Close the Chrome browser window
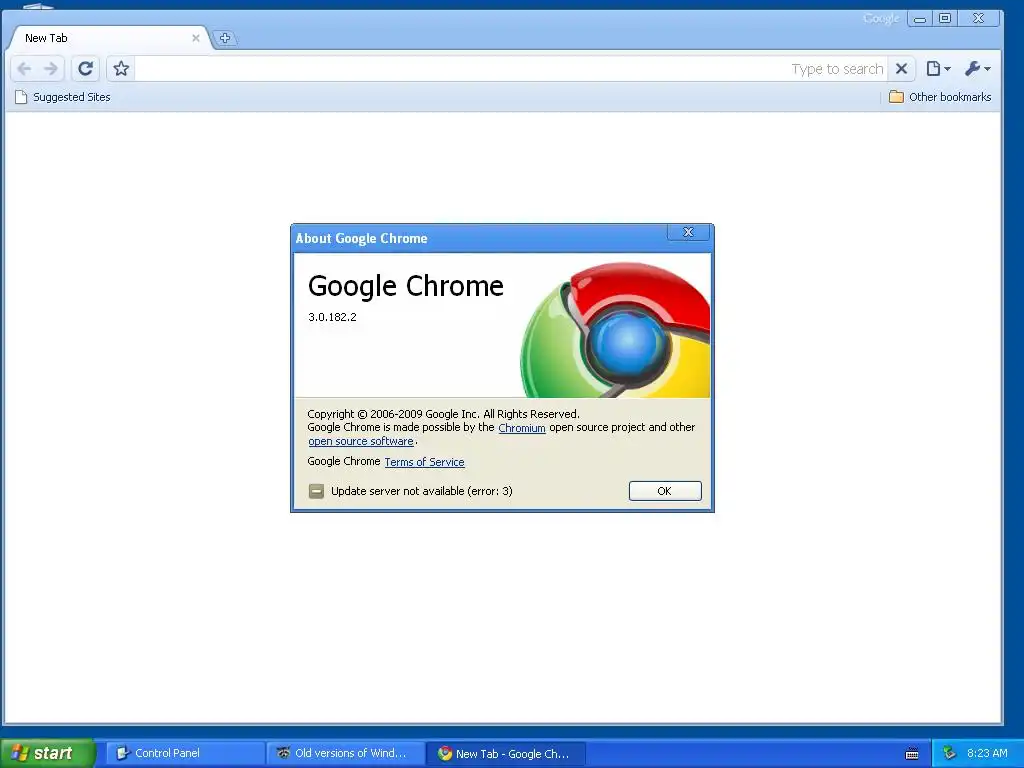The image size is (1024, 768). [x=978, y=18]
